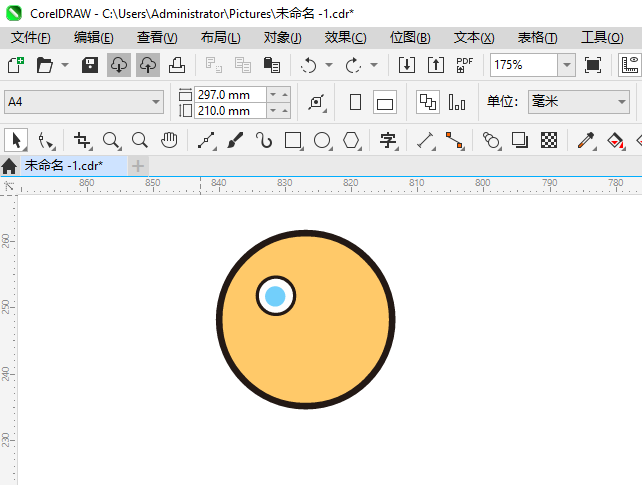Screen dimensions: 642x485
Task: Click the New document icon
Action: (x=16, y=65)
